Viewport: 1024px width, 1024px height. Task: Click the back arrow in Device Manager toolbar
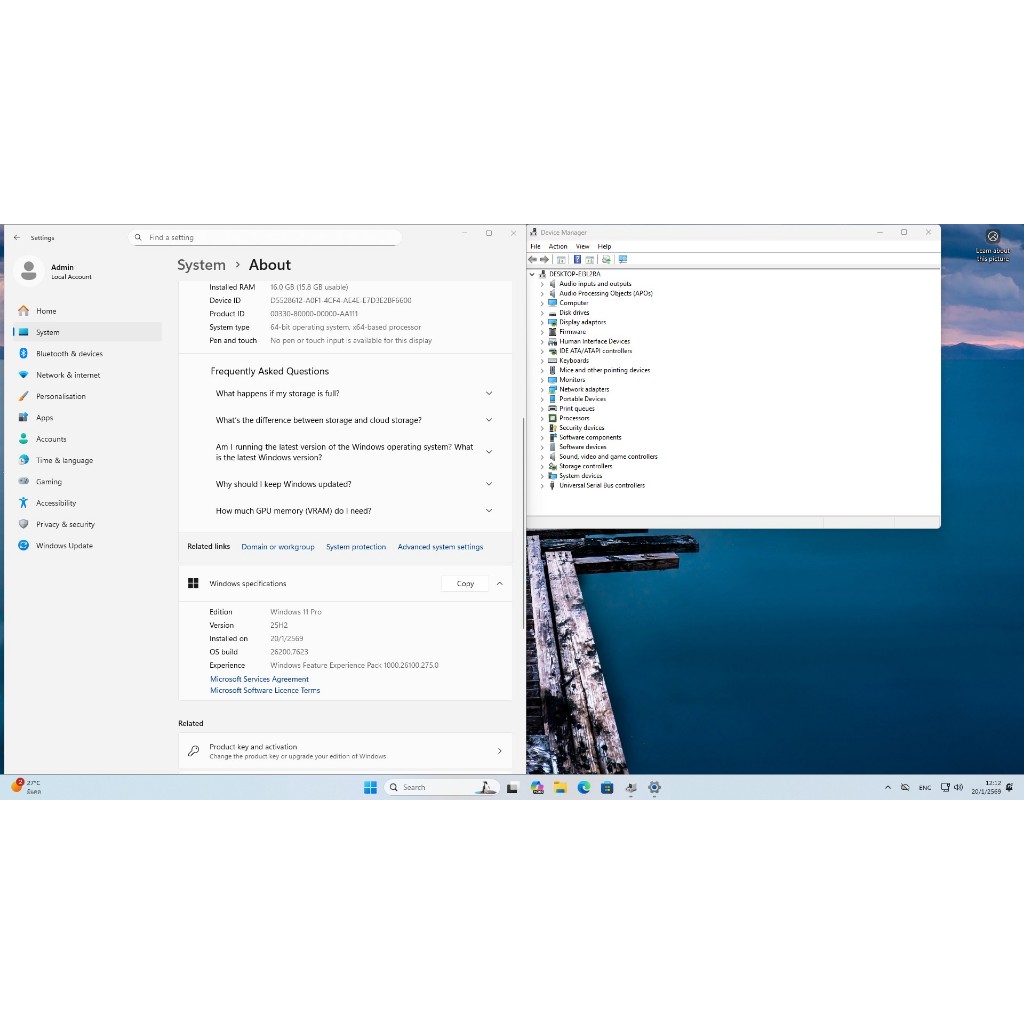point(533,259)
